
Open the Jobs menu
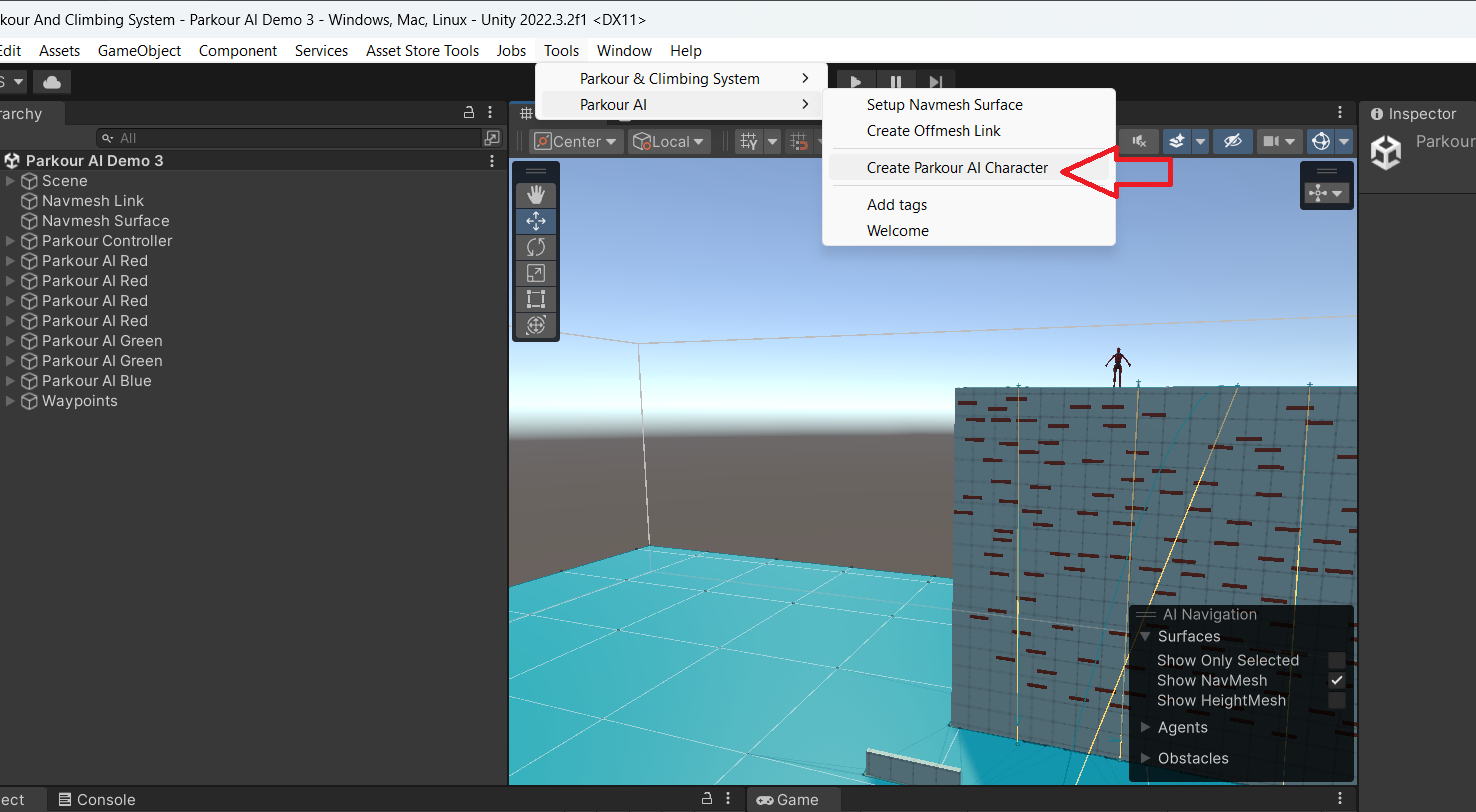511,51
